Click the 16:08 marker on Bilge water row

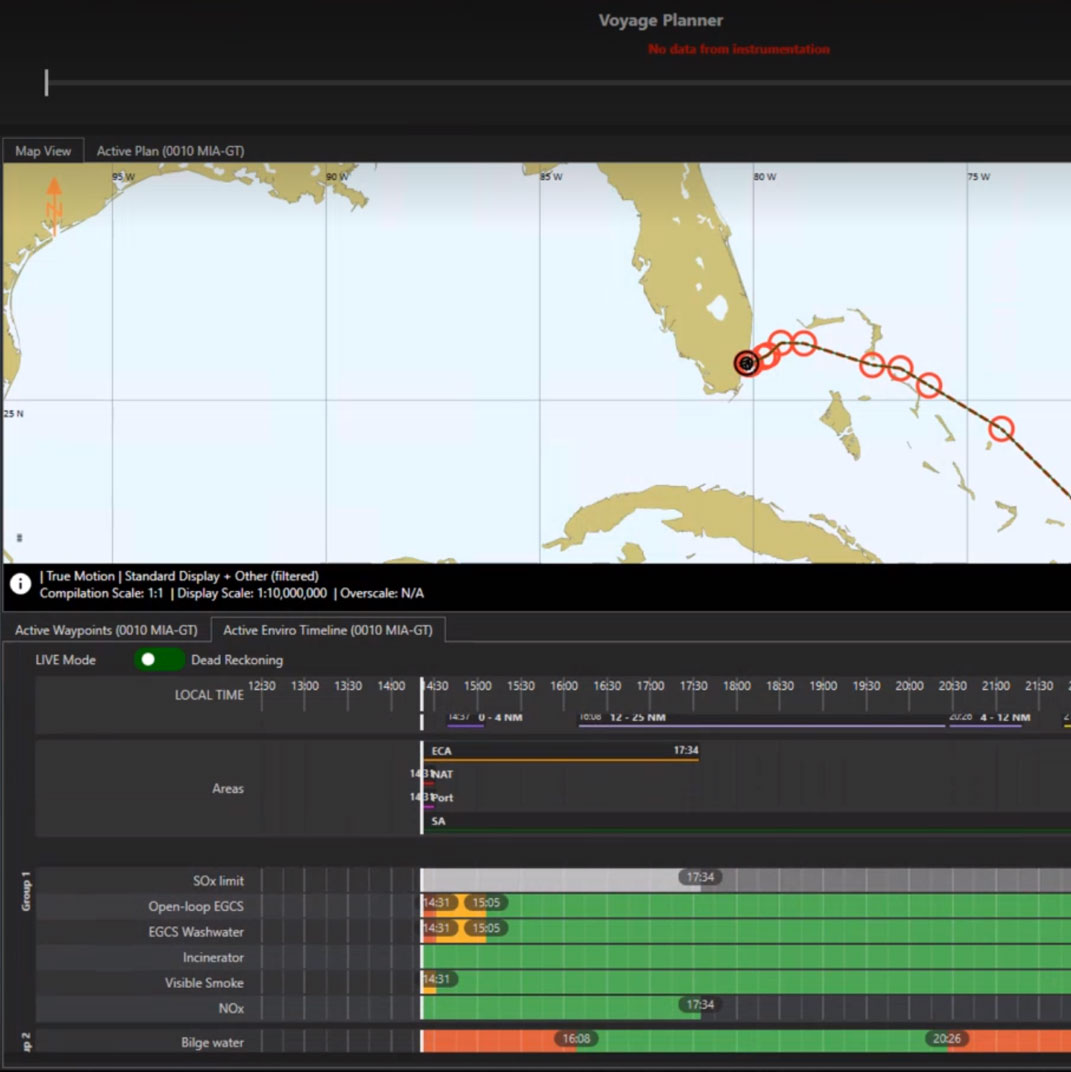[x=576, y=1039]
